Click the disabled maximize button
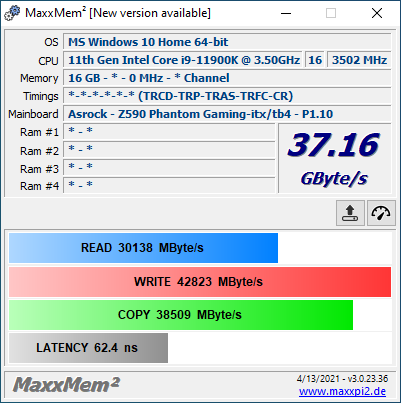Image resolution: width=401 pixels, height=403 pixels. tap(331, 13)
